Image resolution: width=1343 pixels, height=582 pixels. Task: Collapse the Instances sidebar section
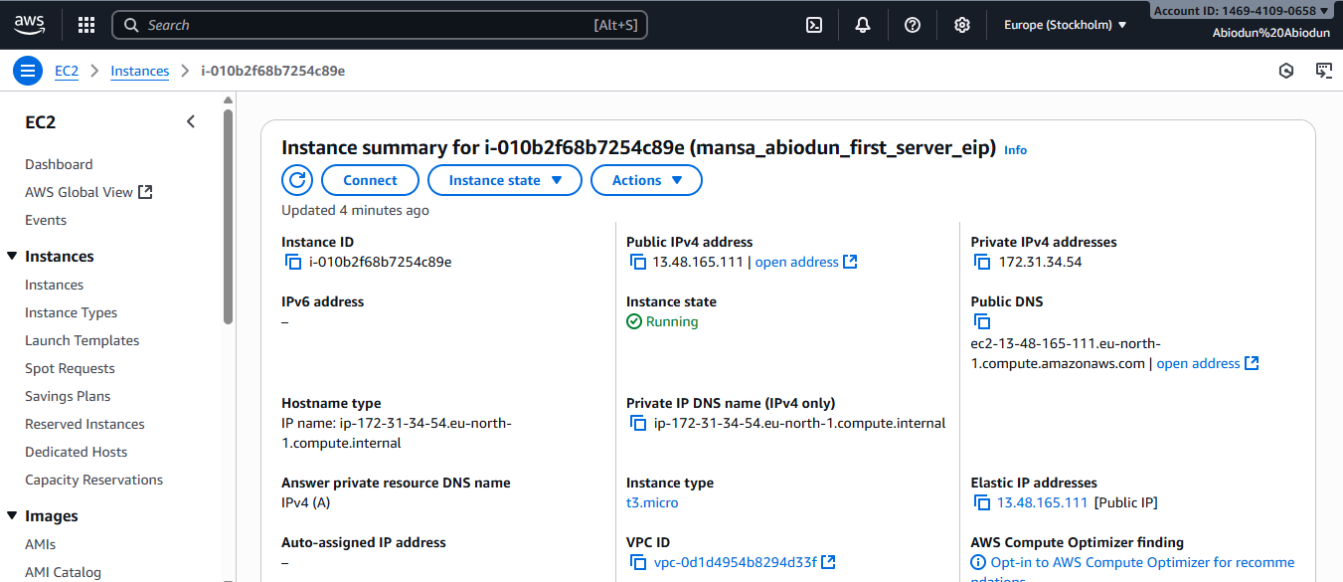pyautogui.click(x=12, y=257)
